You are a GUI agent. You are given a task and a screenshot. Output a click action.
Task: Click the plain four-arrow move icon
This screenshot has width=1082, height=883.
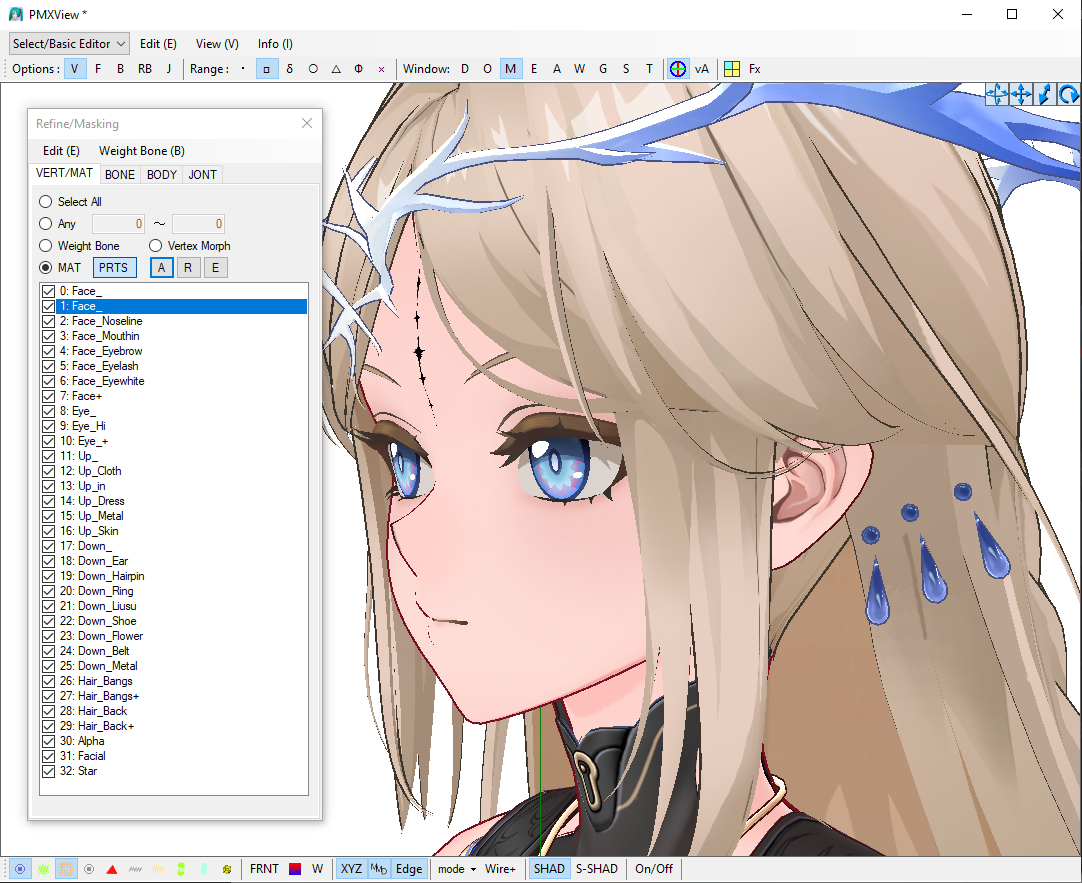tap(1021, 94)
